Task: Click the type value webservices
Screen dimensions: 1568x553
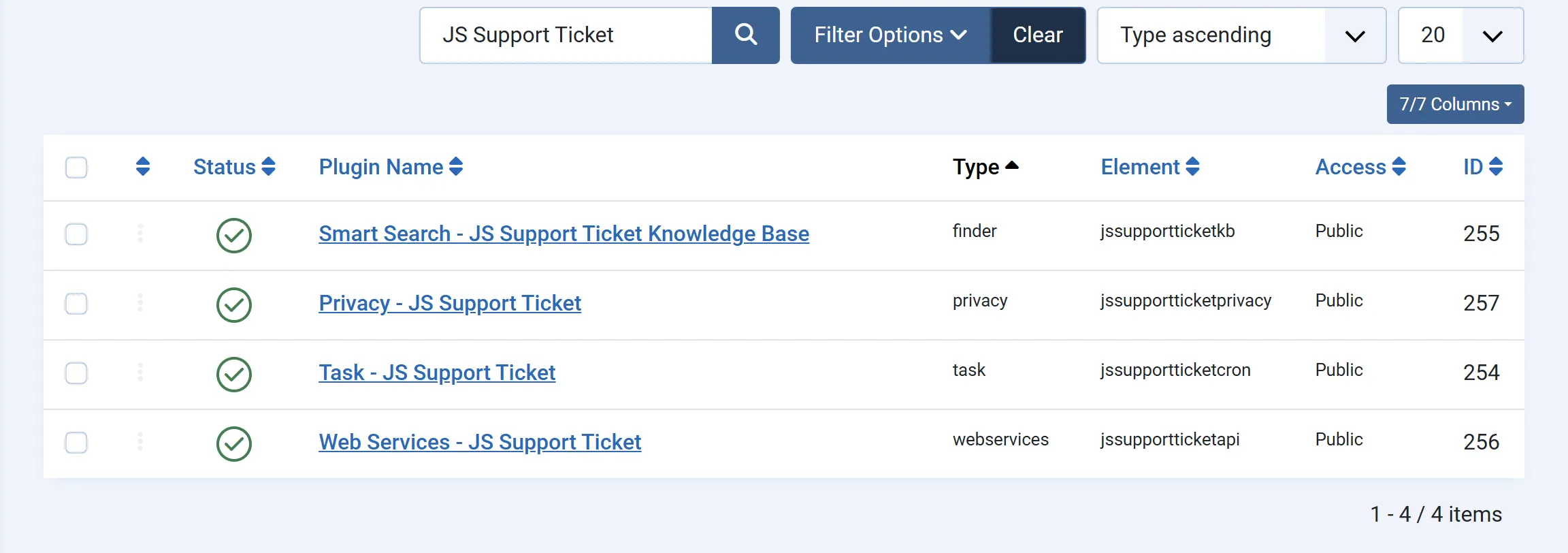Action: [x=1000, y=439]
